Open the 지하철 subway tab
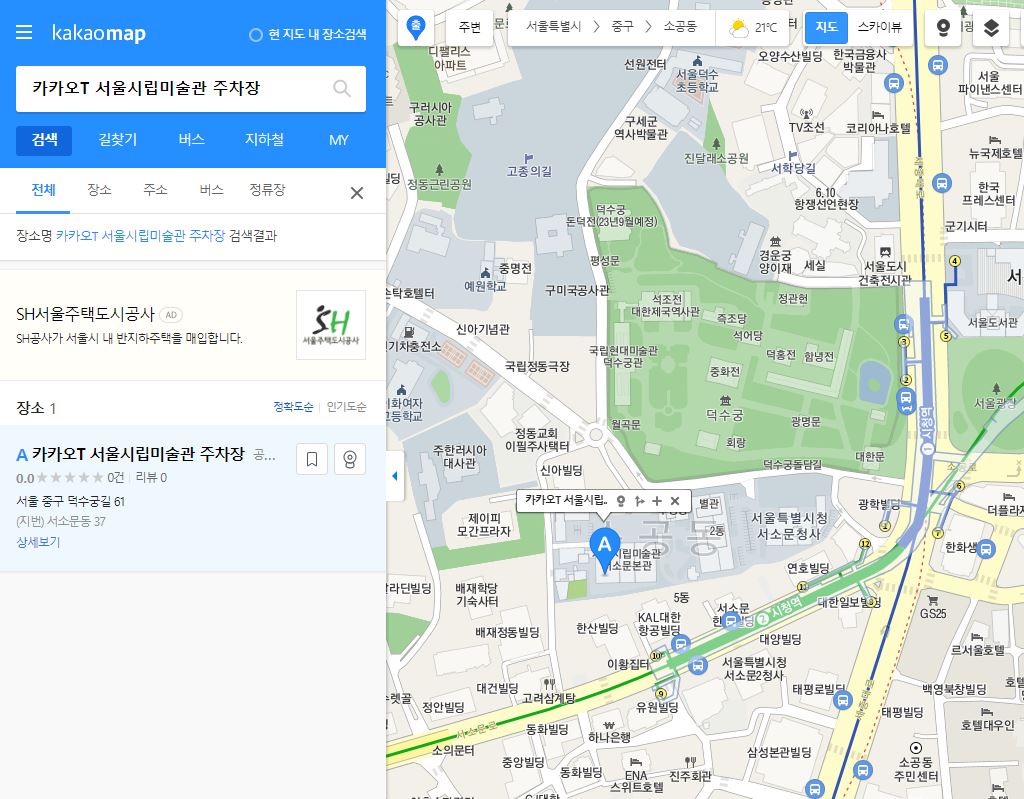The image size is (1024, 799). tap(264, 140)
